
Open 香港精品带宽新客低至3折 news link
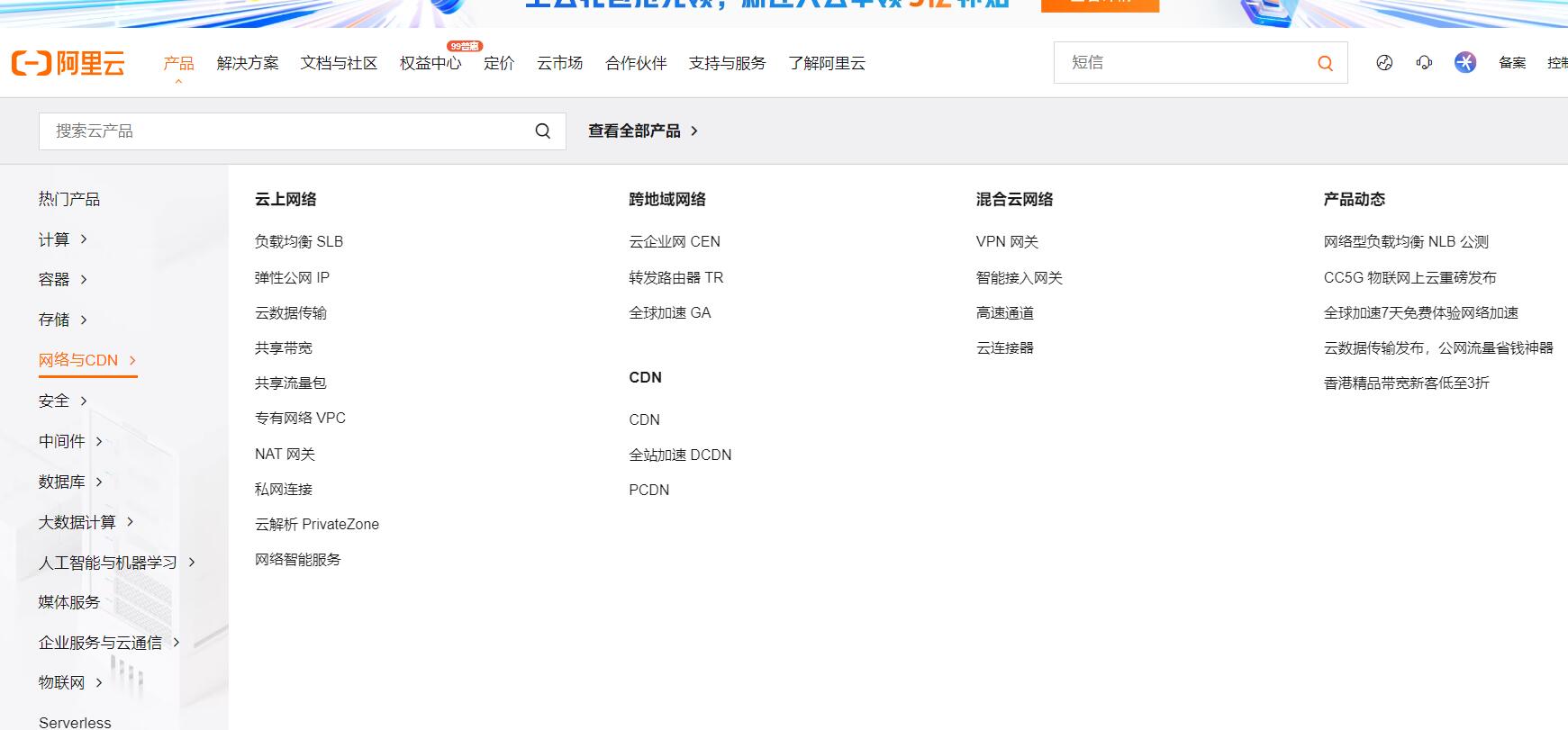coord(1406,383)
